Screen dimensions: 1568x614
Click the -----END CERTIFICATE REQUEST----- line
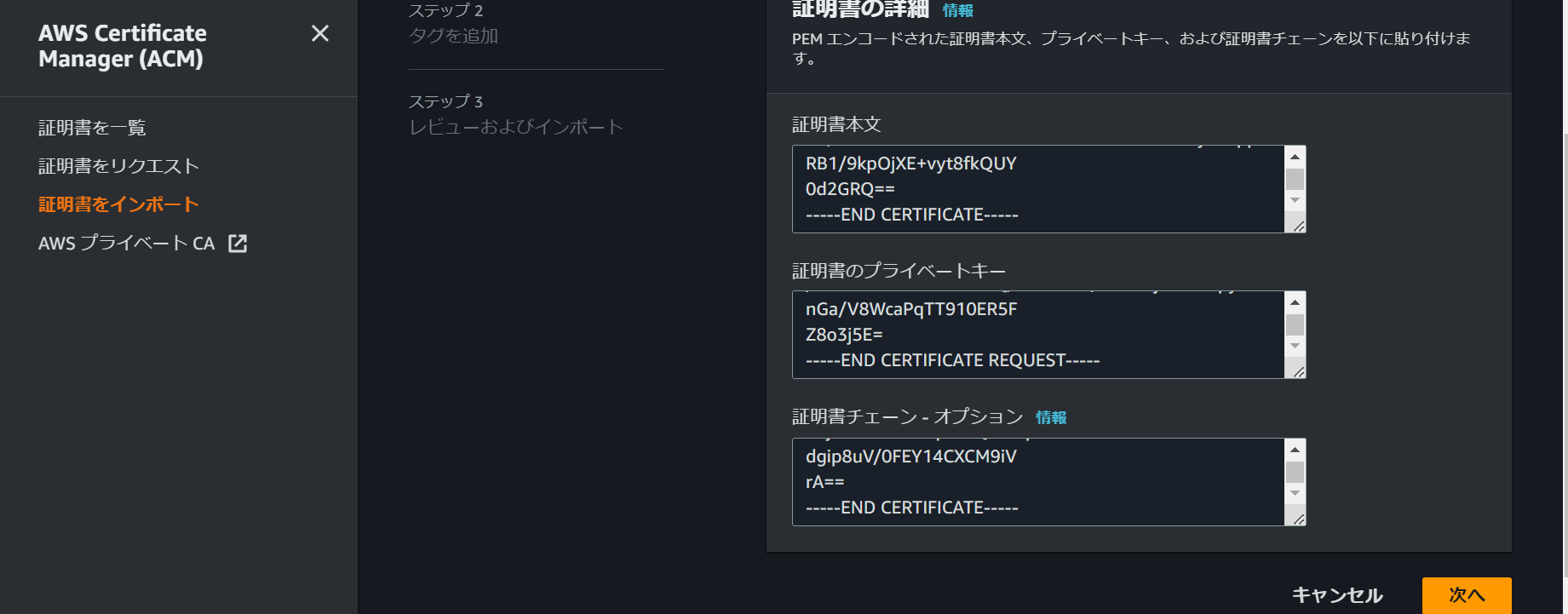click(x=952, y=361)
